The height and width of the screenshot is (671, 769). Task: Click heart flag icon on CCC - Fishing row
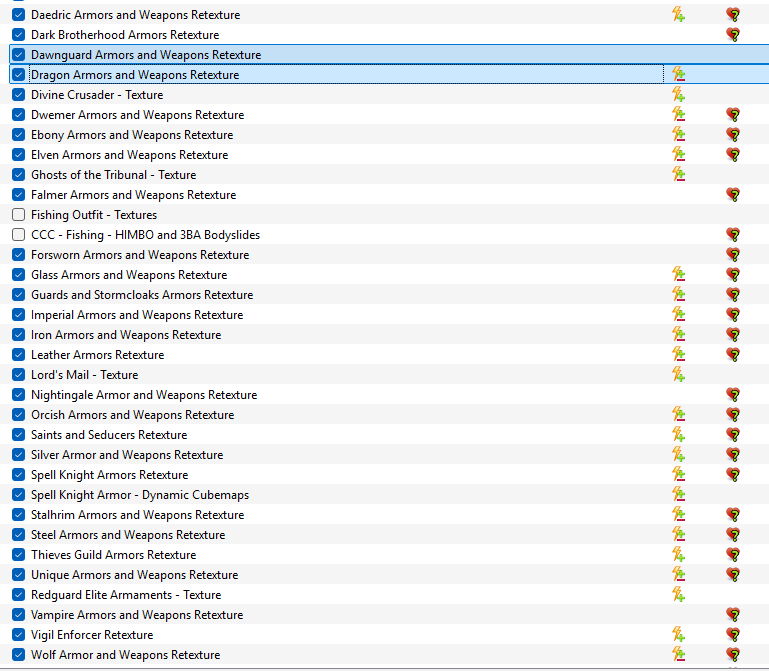pyautogui.click(x=733, y=235)
